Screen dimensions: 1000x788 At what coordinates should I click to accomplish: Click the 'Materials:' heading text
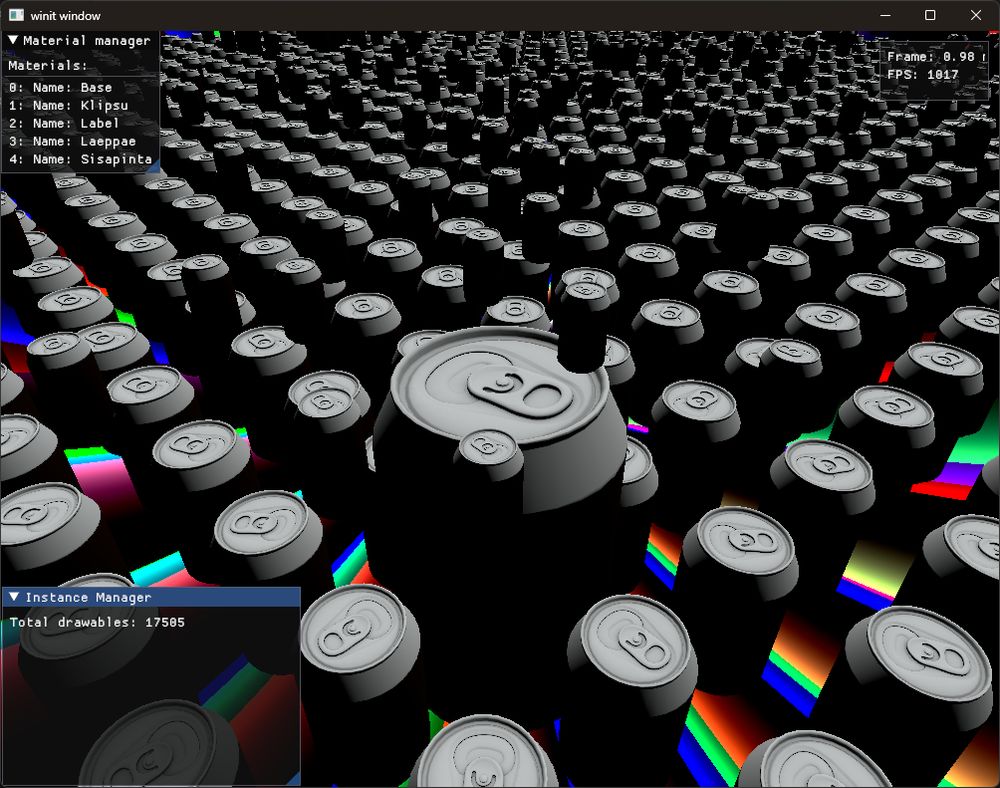pyautogui.click(x=48, y=65)
